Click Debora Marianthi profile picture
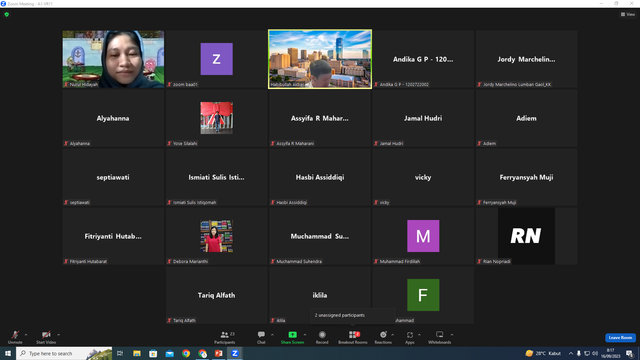640x360 pixels. point(217,236)
